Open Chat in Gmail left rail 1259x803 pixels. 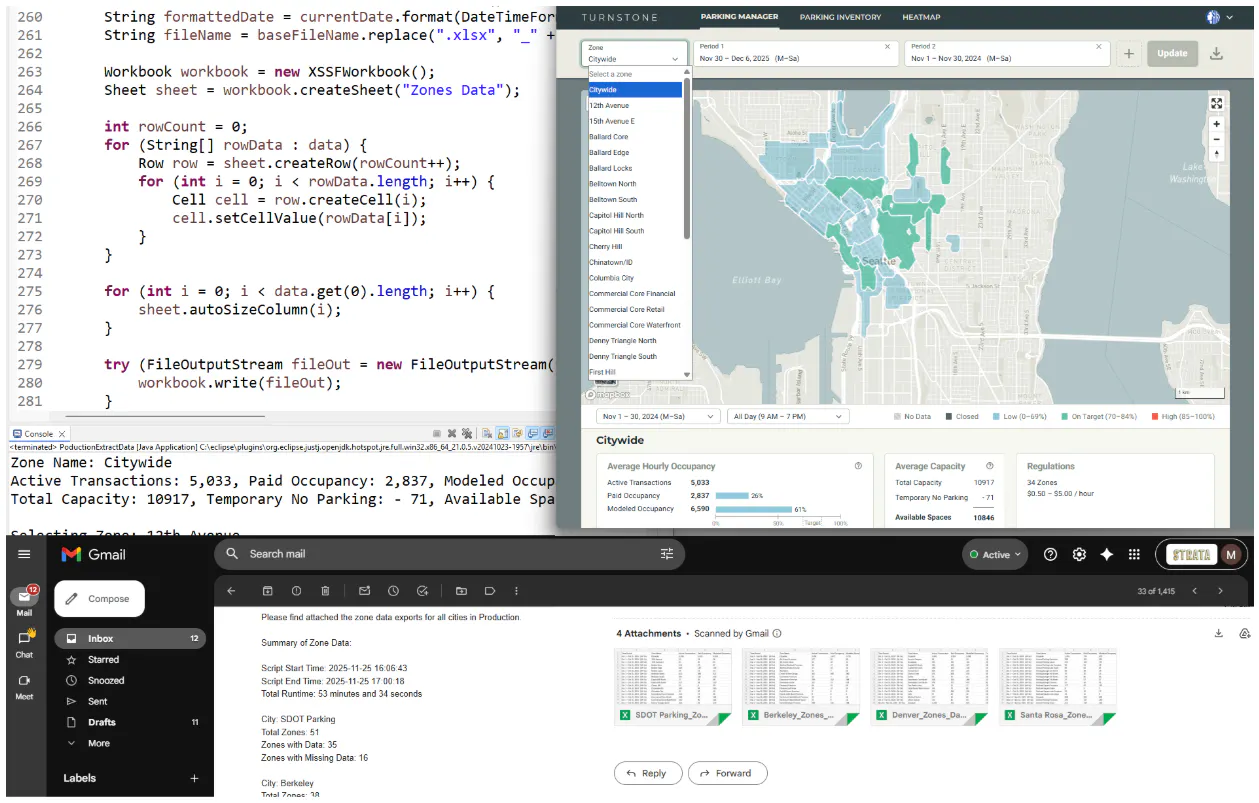coord(24,643)
